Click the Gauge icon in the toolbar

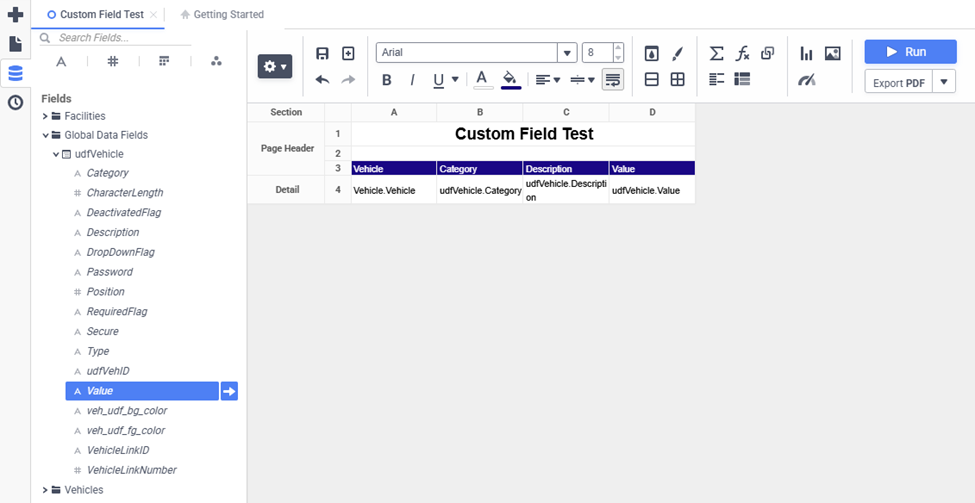(x=806, y=80)
